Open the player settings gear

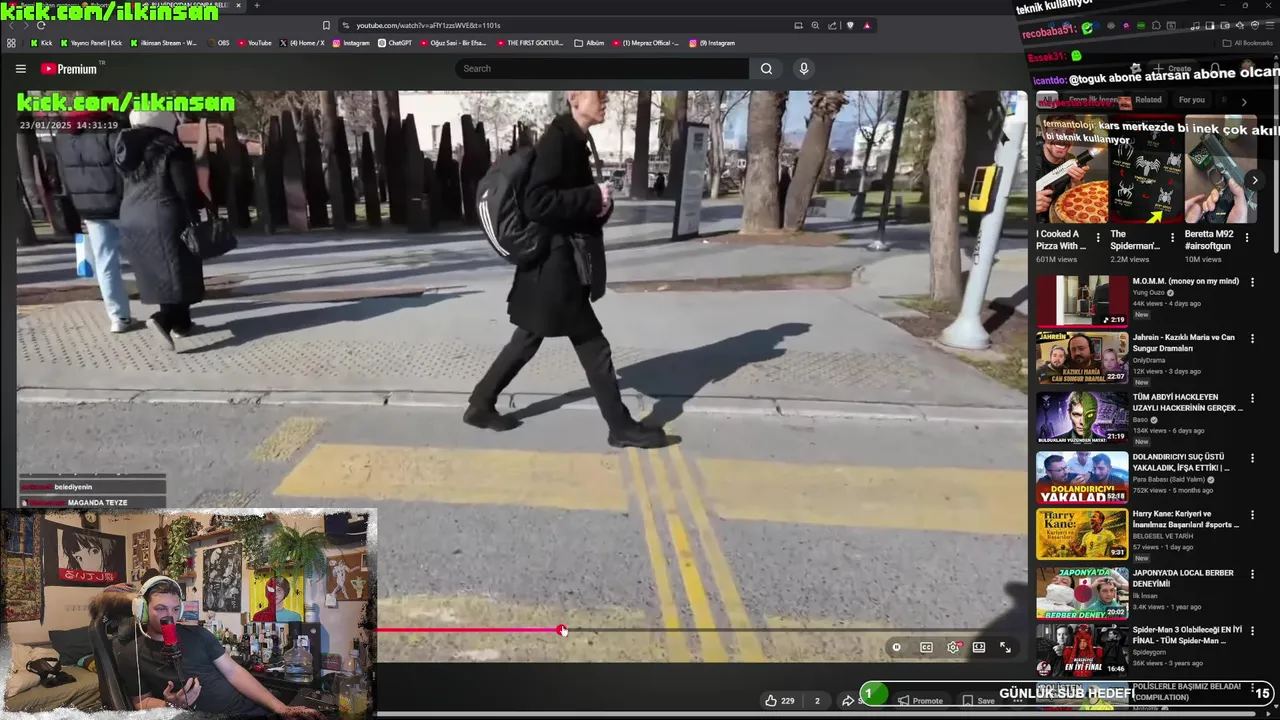tap(953, 648)
